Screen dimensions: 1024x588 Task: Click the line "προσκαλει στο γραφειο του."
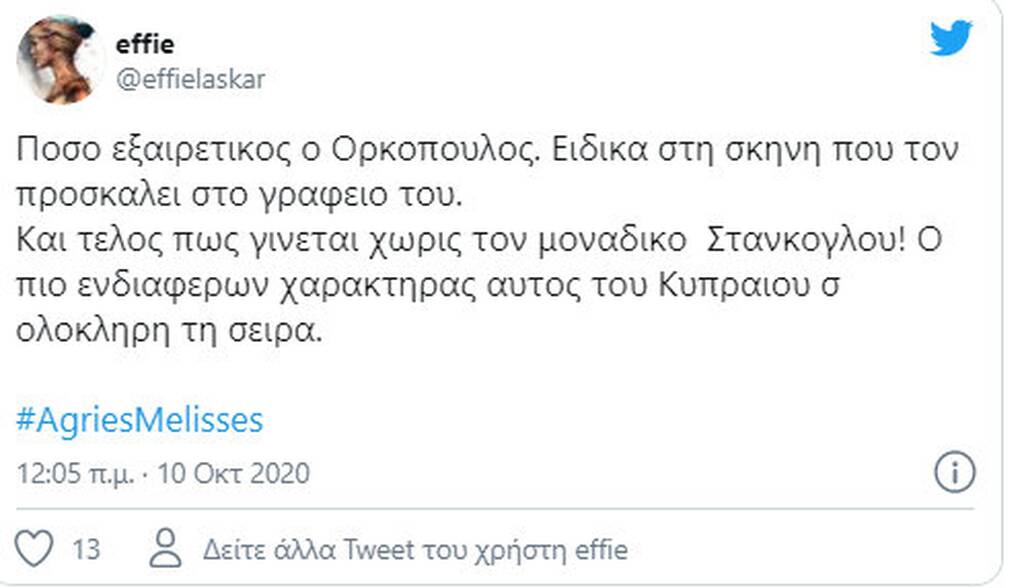242,197
